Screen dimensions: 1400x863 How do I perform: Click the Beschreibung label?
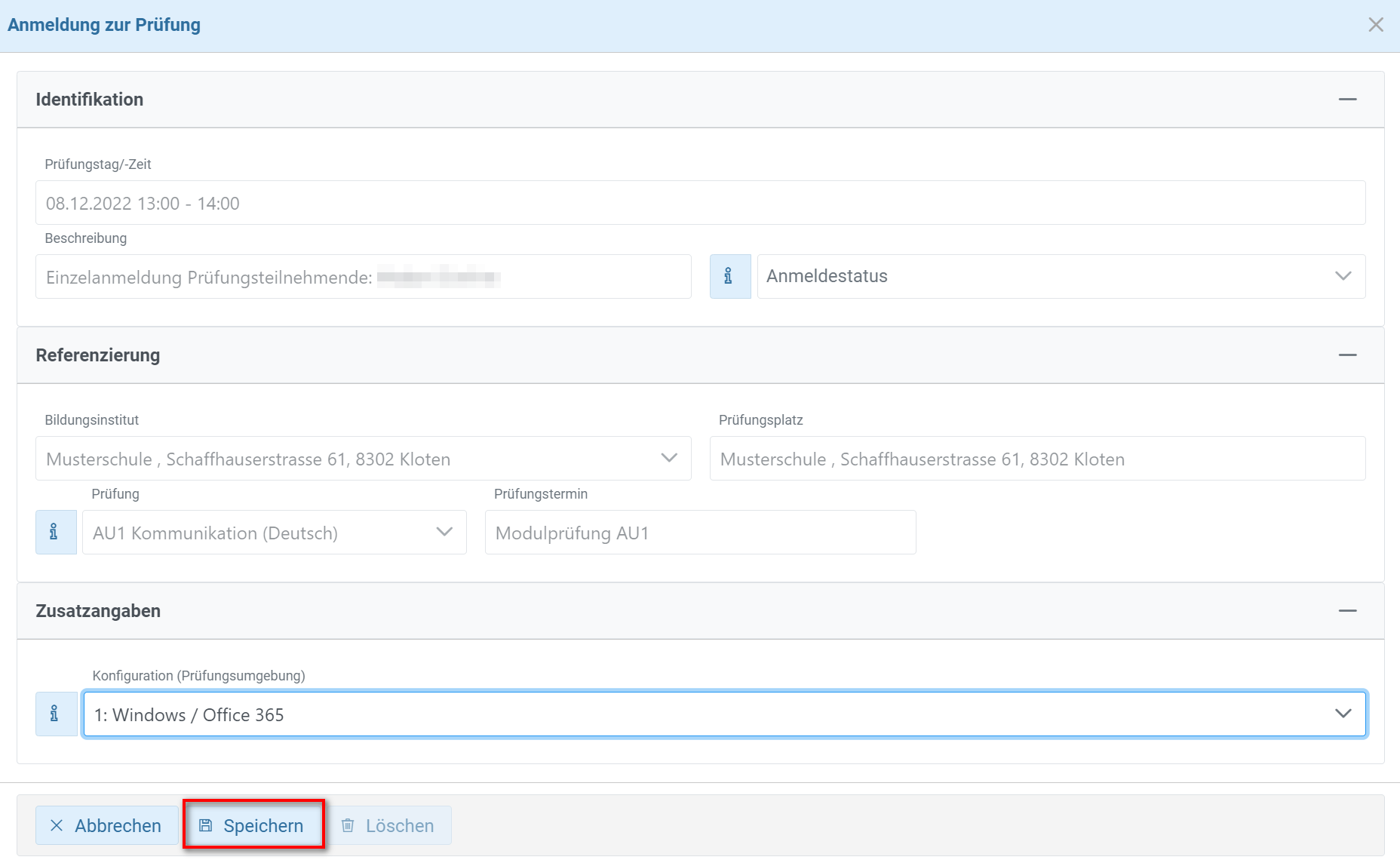86,238
